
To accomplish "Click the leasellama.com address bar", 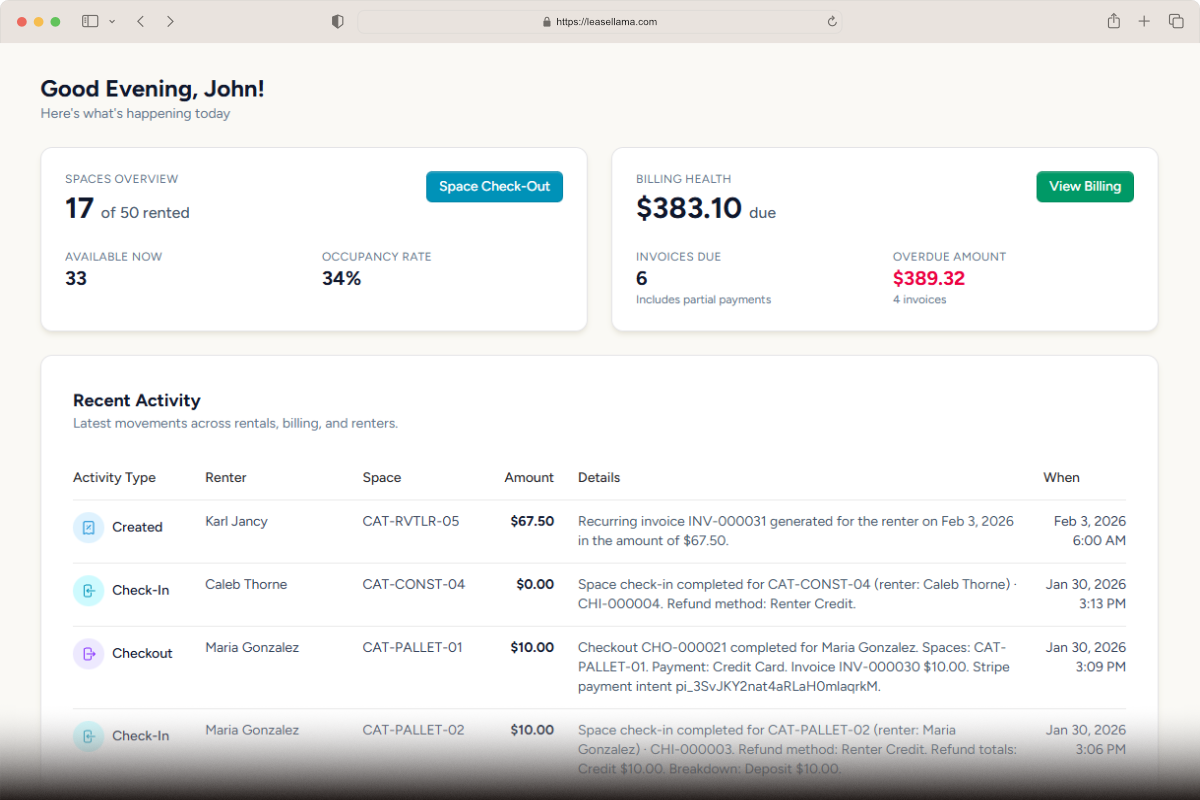I will pyautogui.click(x=600, y=21).
